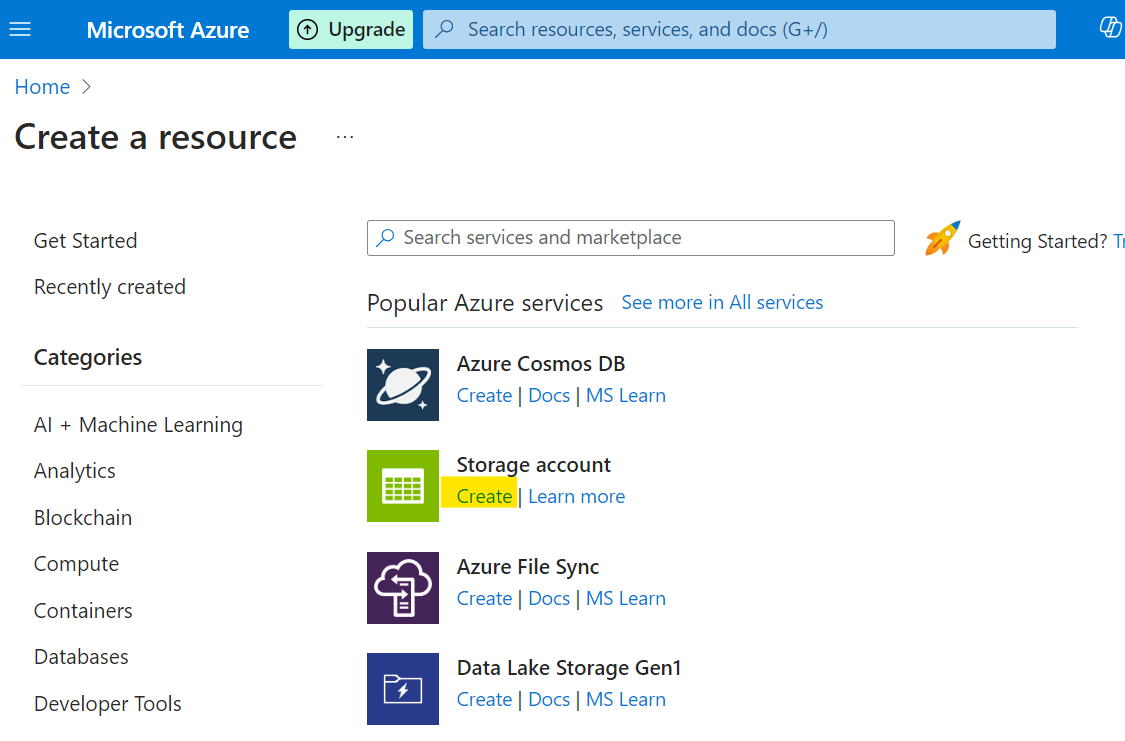This screenshot has width=1125, height=741.
Task: Click the green Storage account icon
Action: (403, 486)
